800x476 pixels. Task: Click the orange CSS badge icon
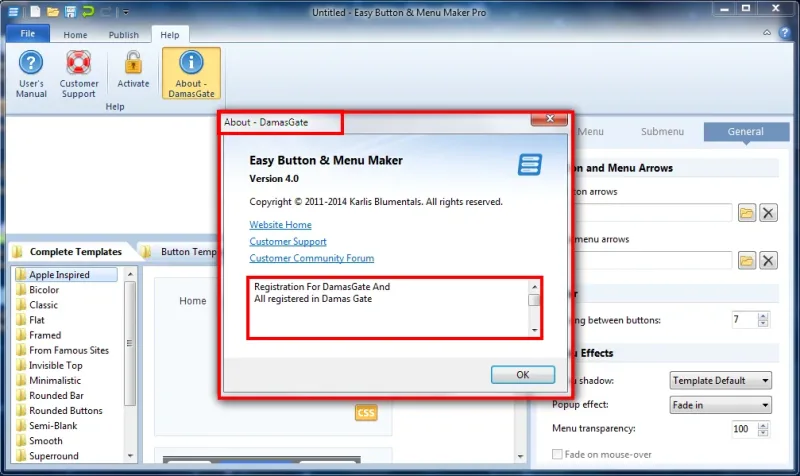click(x=366, y=412)
